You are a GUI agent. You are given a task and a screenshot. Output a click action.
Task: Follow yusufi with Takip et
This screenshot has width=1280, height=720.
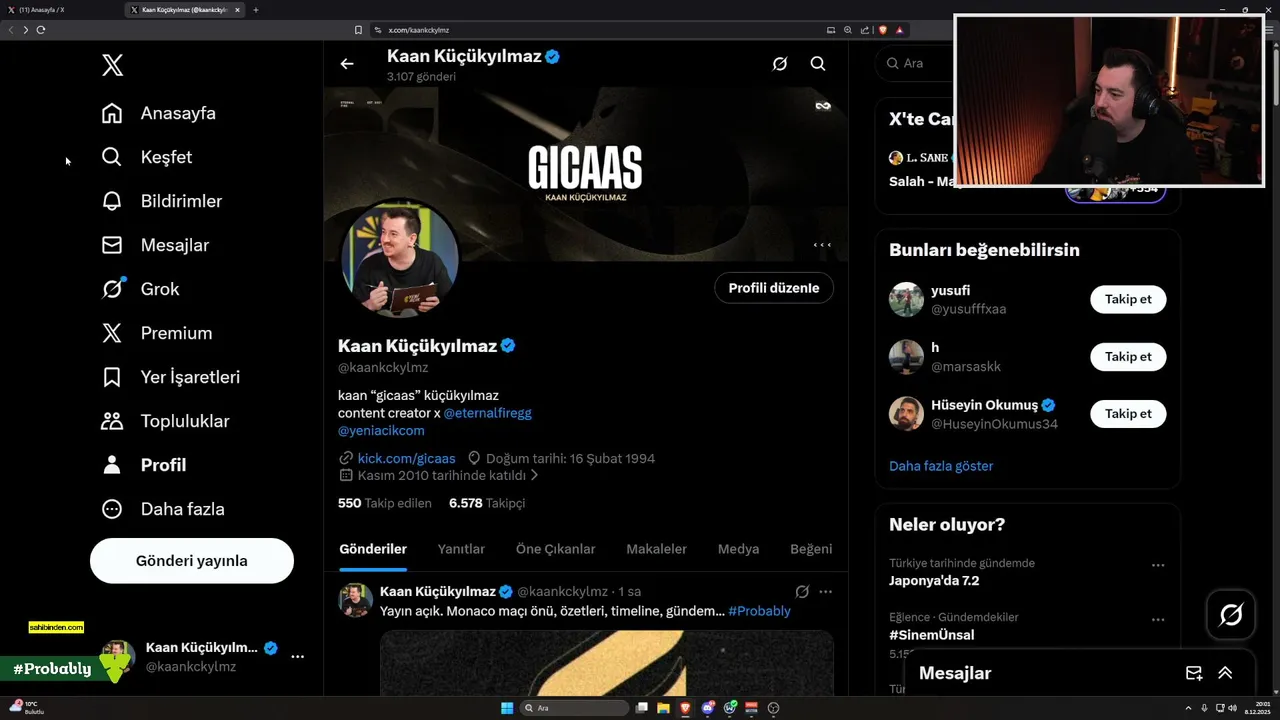coord(1128,299)
